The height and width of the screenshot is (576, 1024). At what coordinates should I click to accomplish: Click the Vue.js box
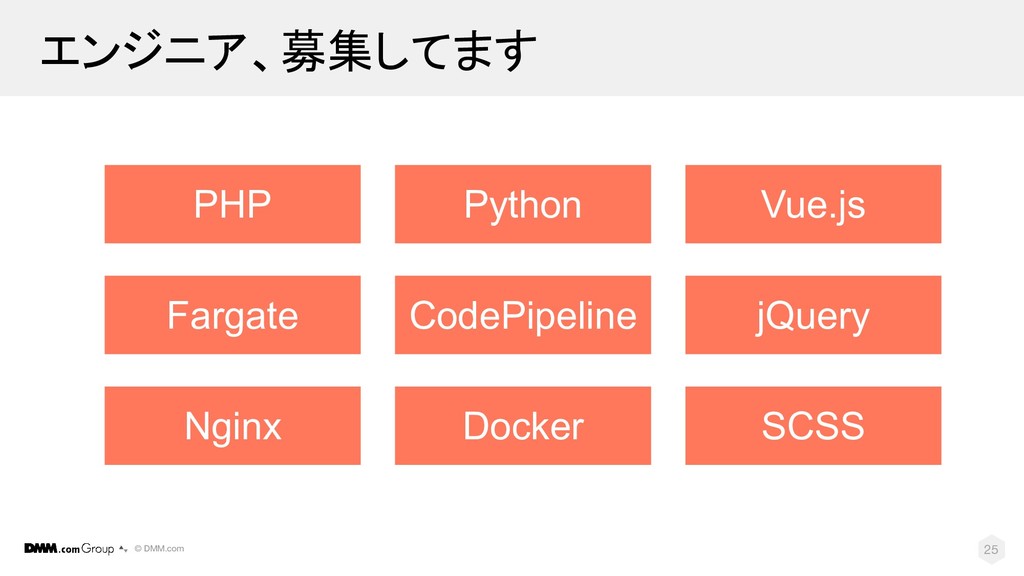(x=812, y=204)
